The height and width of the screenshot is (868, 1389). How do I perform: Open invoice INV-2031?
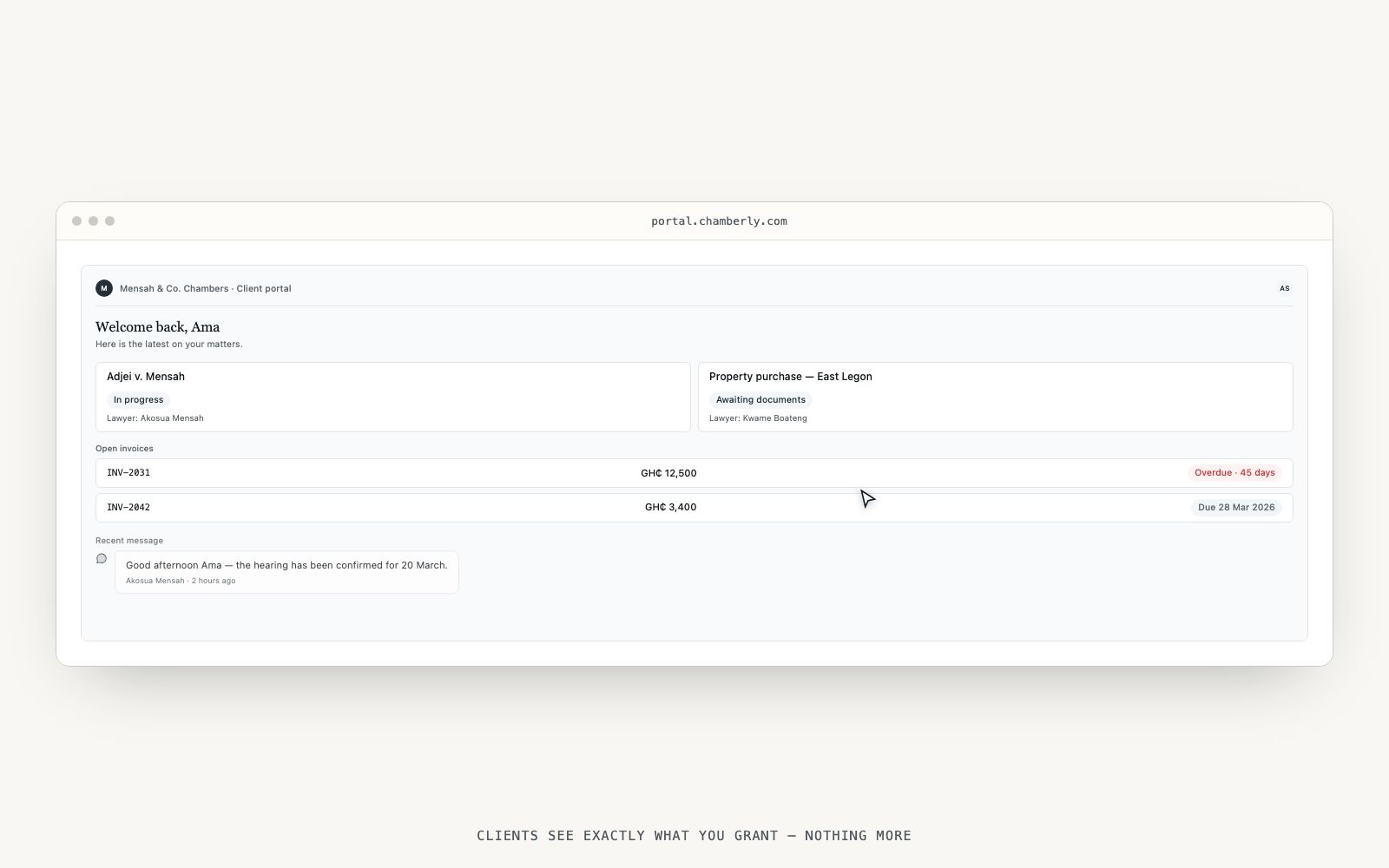coord(694,473)
